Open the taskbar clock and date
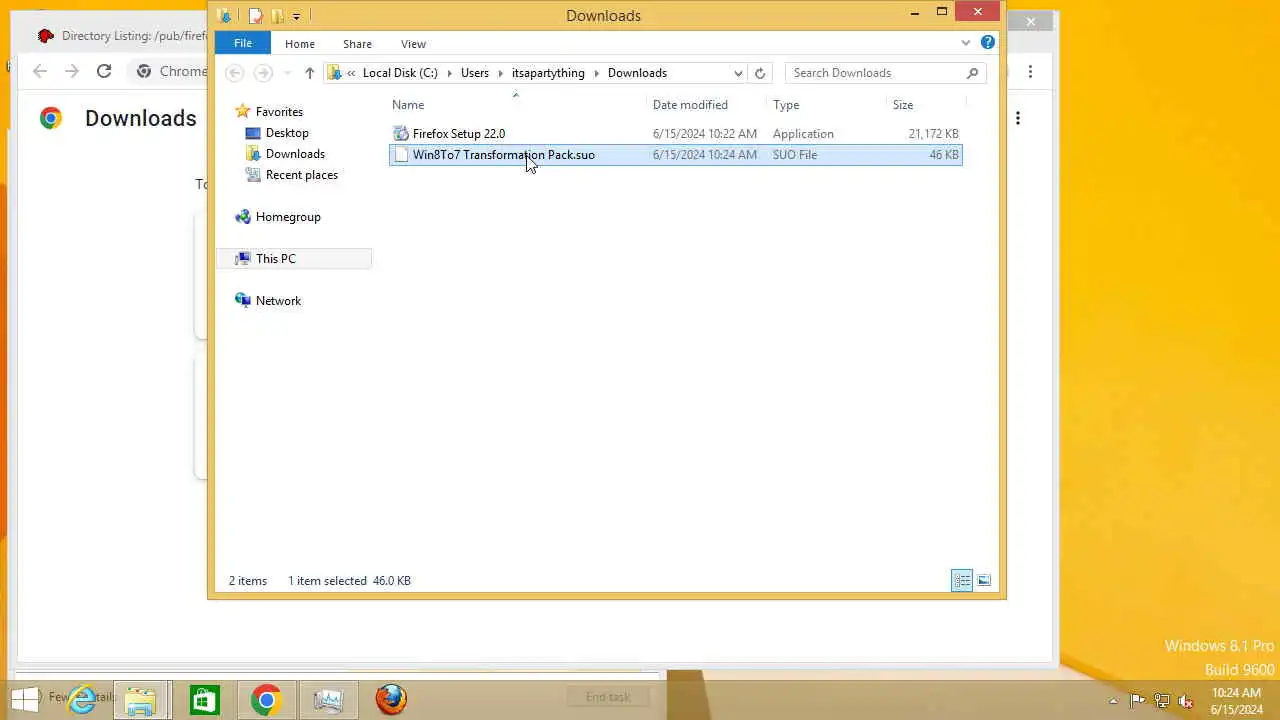 pyautogui.click(x=1236, y=701)
